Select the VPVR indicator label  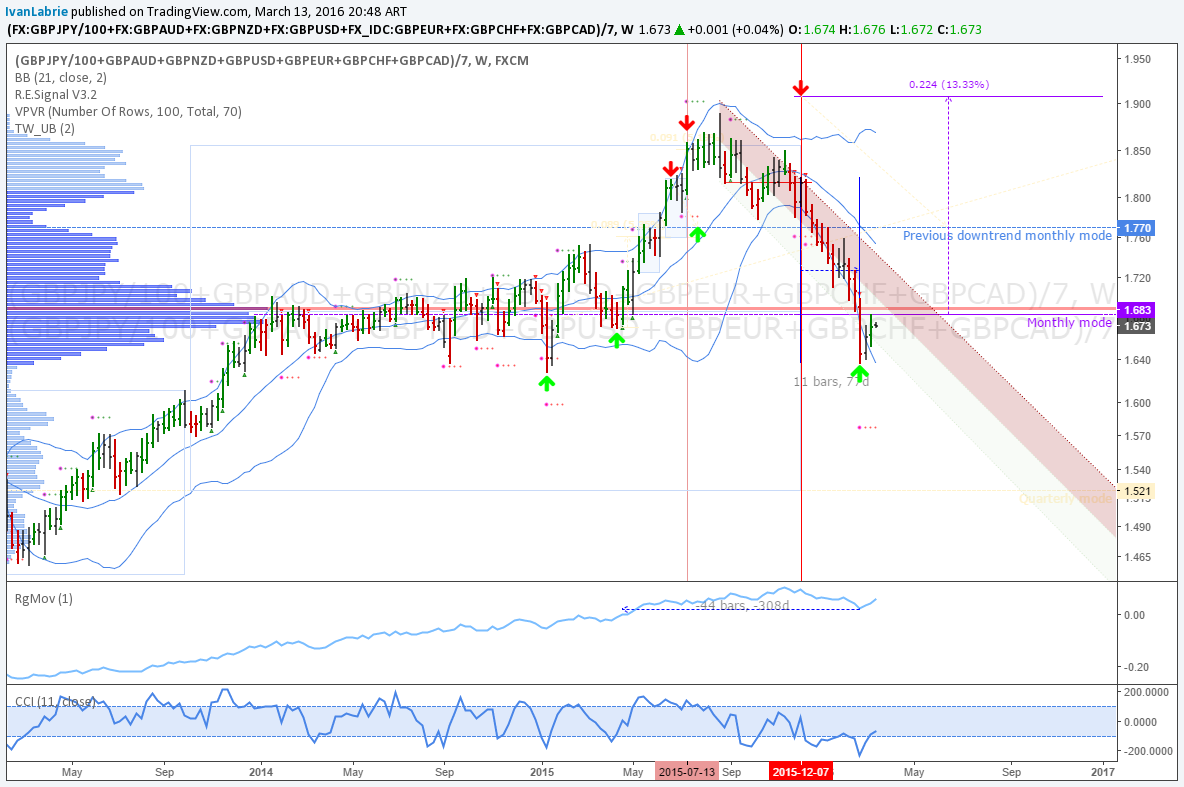(x=128, y=111)
